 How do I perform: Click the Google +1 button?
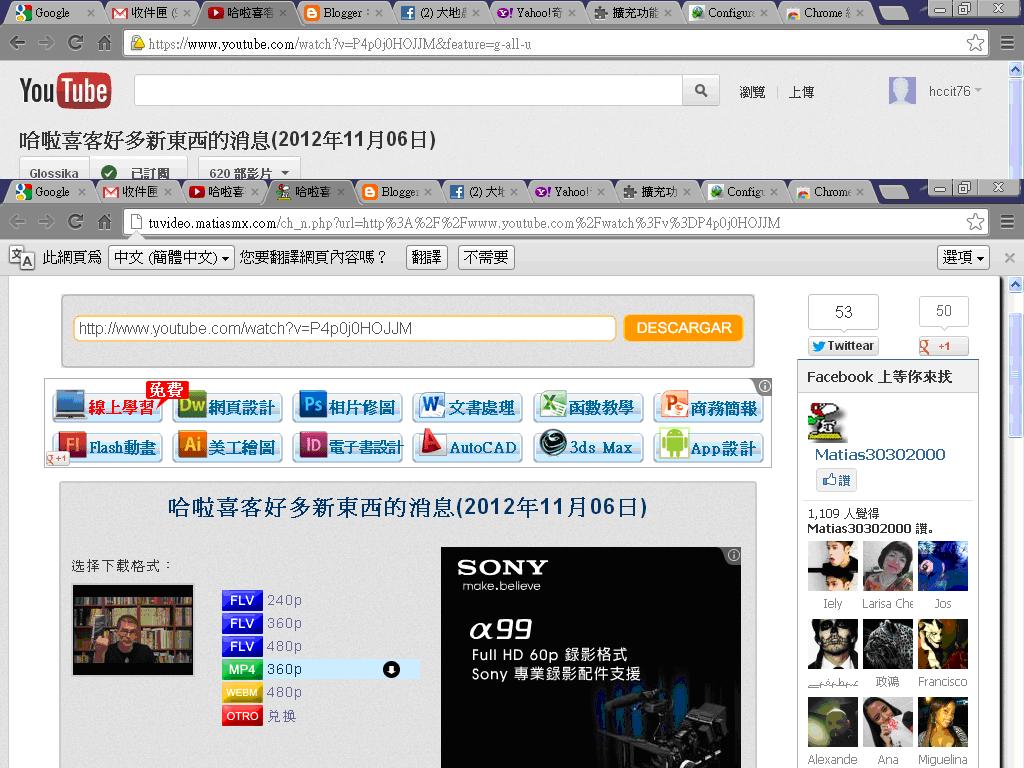[944, 346]
